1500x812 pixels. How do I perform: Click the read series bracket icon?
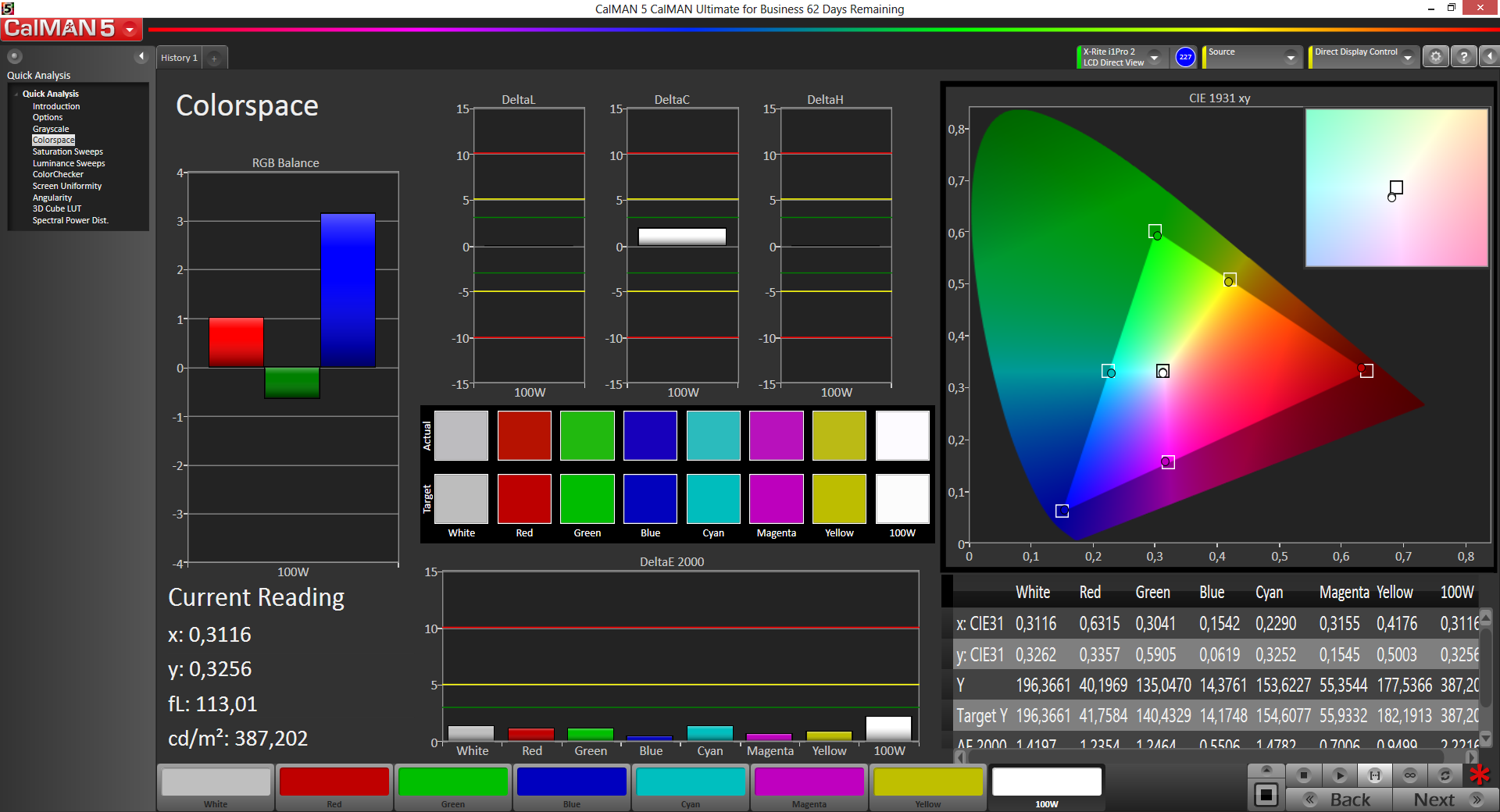coord(1374,775)
